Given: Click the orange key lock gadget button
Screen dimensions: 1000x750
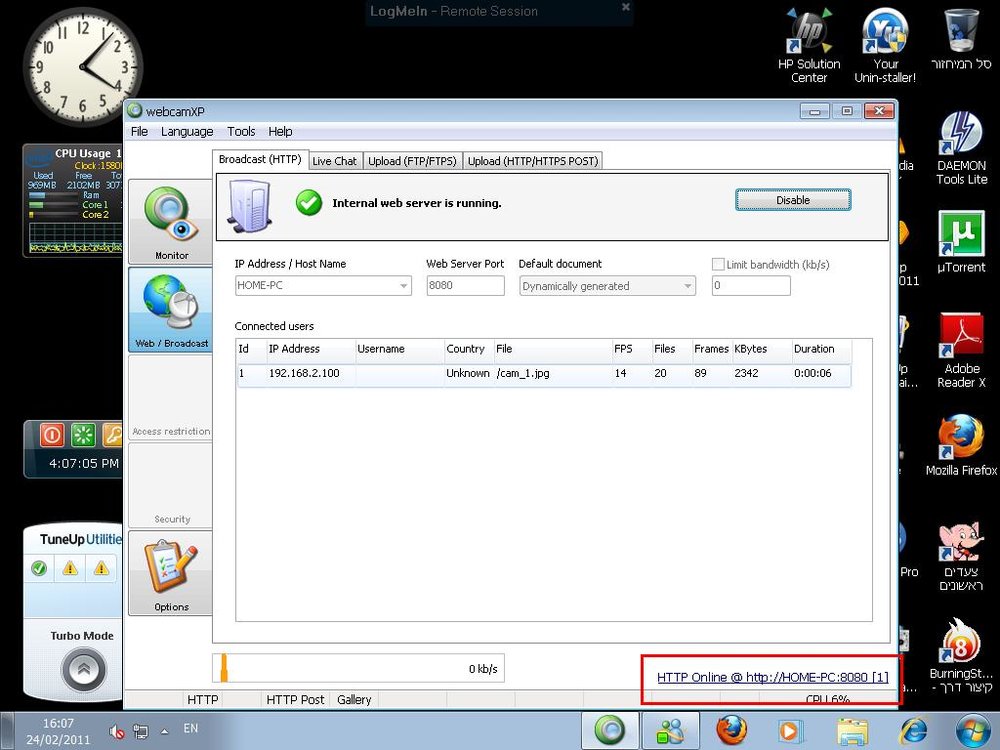Looking at the screenshot, I should coord(112,435).
